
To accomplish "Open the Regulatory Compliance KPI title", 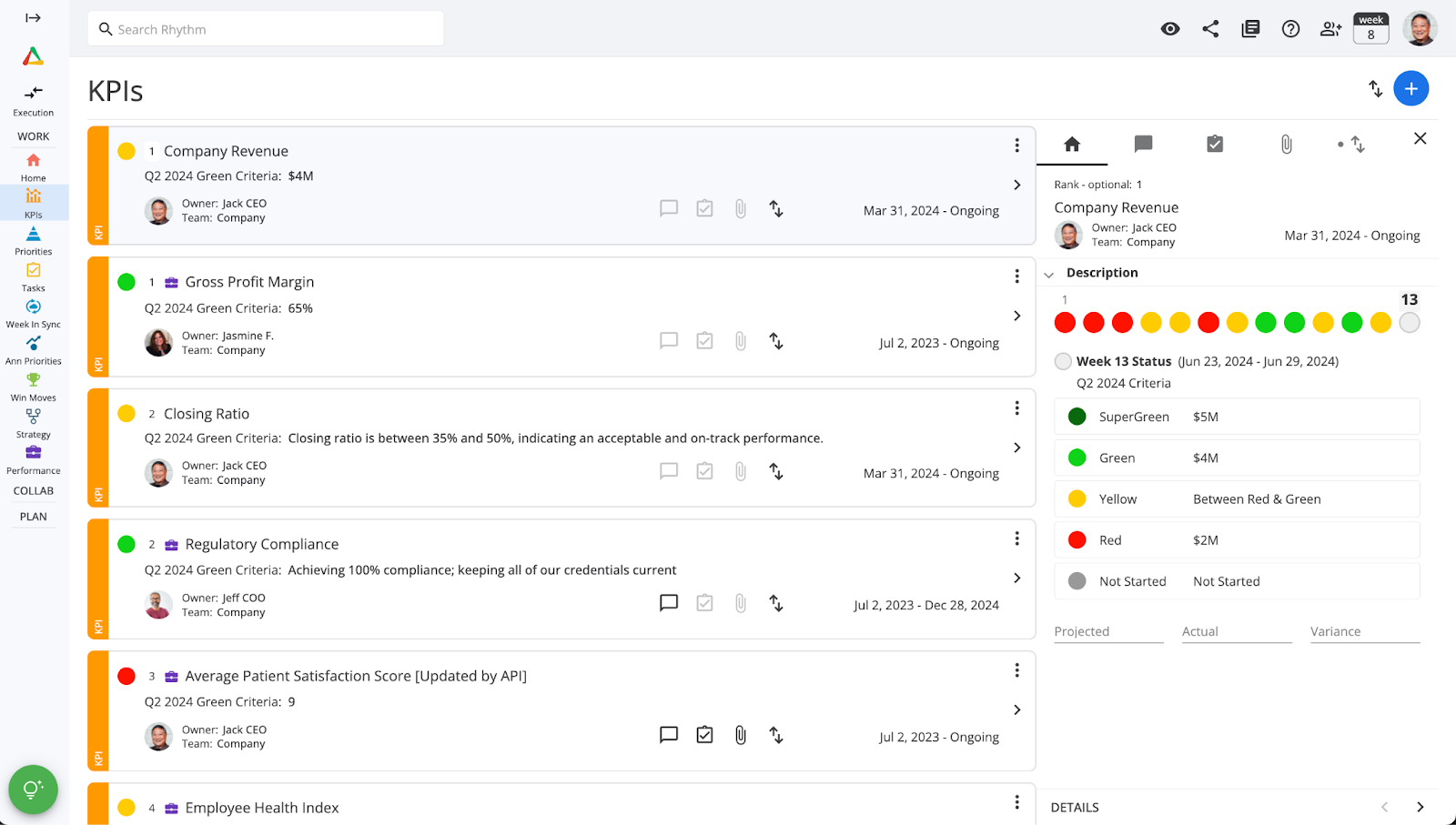I will [262, 544].
